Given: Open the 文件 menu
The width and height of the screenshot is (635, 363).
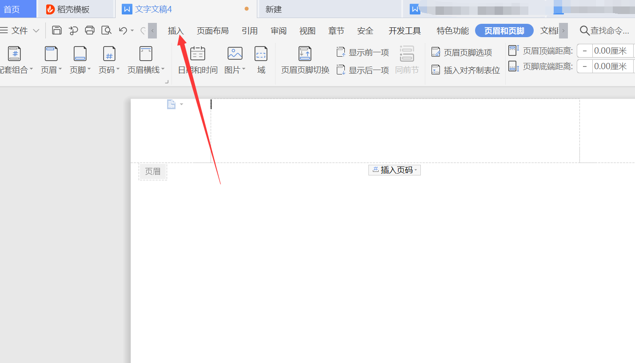Looking at the screenshot, I should 19,30.
